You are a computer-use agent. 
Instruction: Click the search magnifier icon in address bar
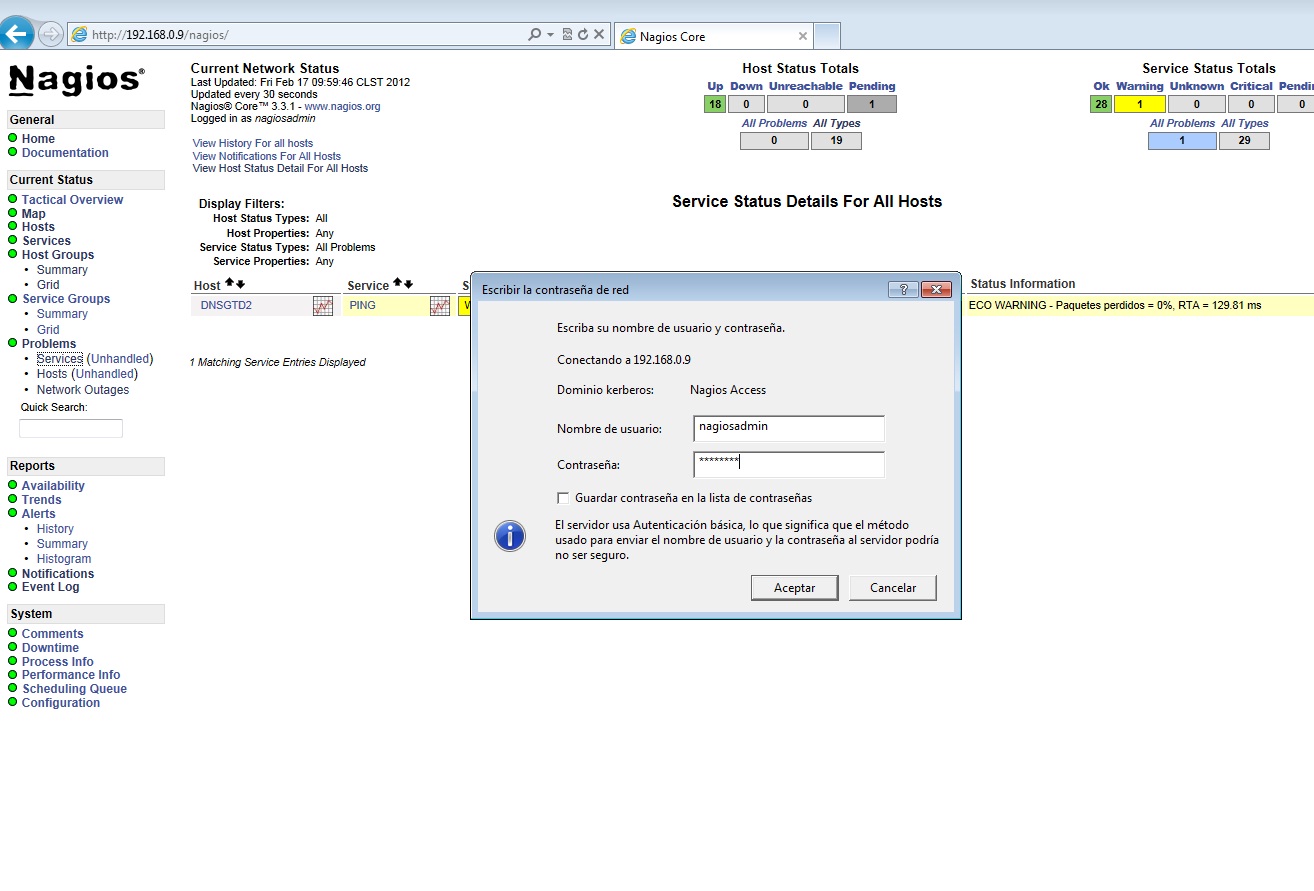click(534, 34)
